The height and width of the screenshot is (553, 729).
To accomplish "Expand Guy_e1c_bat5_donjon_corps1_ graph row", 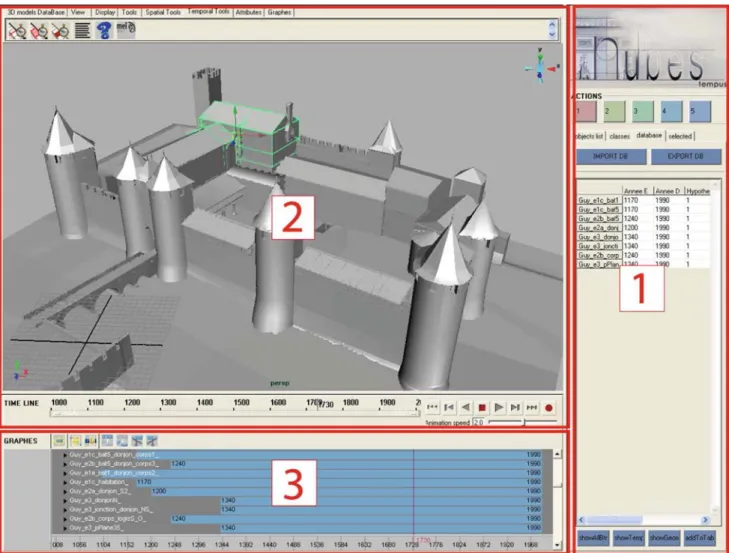I will point(65,455).
